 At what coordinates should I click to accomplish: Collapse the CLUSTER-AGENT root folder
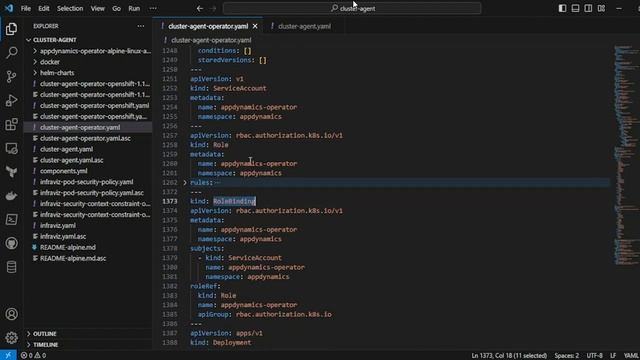coord(29,40)
